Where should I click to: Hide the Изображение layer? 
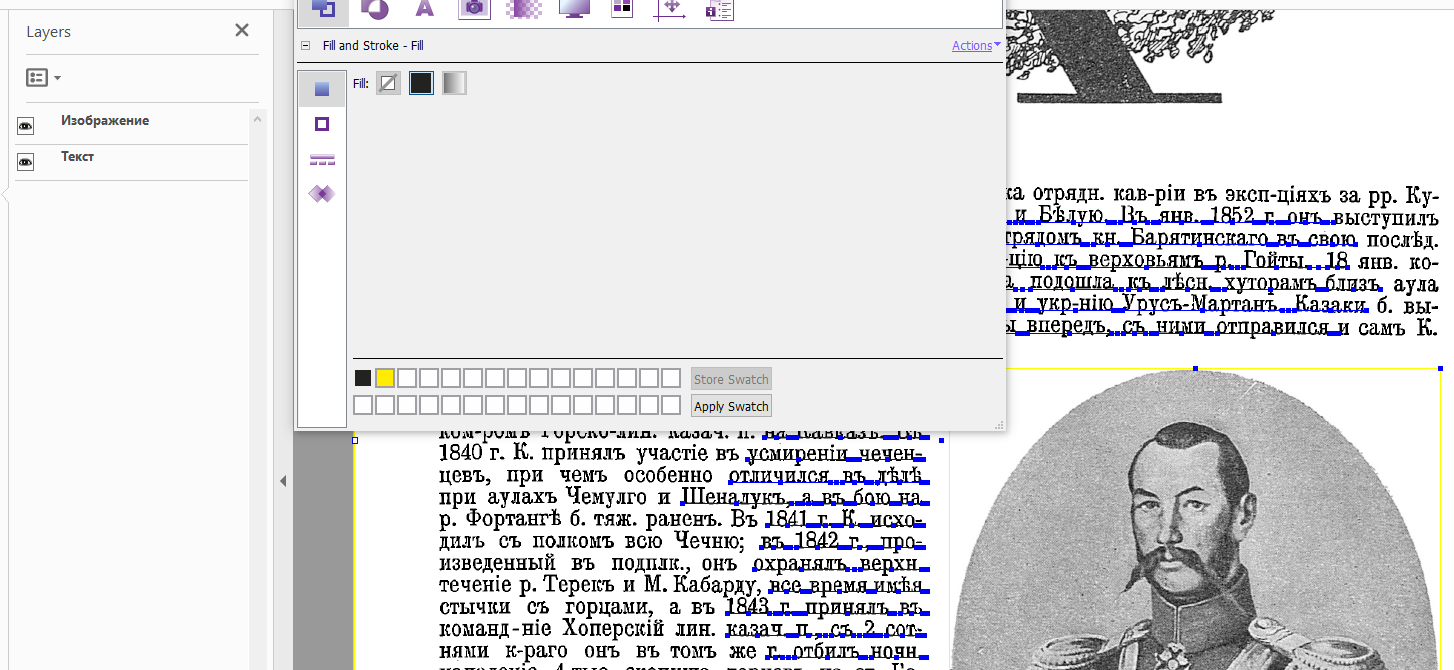[26, 126]
